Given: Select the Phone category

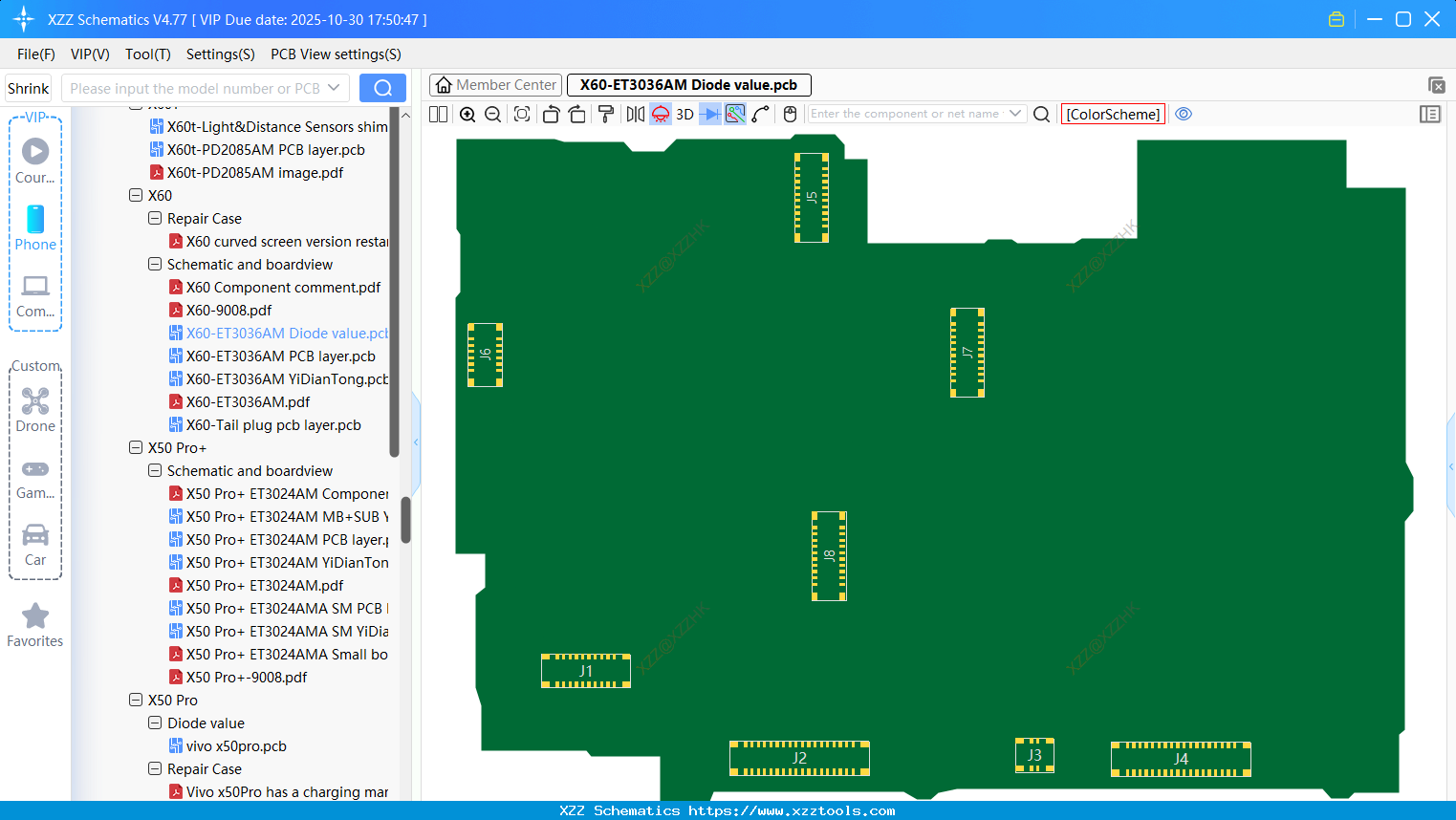Looking at the screenshot, I should click(35, 227).
